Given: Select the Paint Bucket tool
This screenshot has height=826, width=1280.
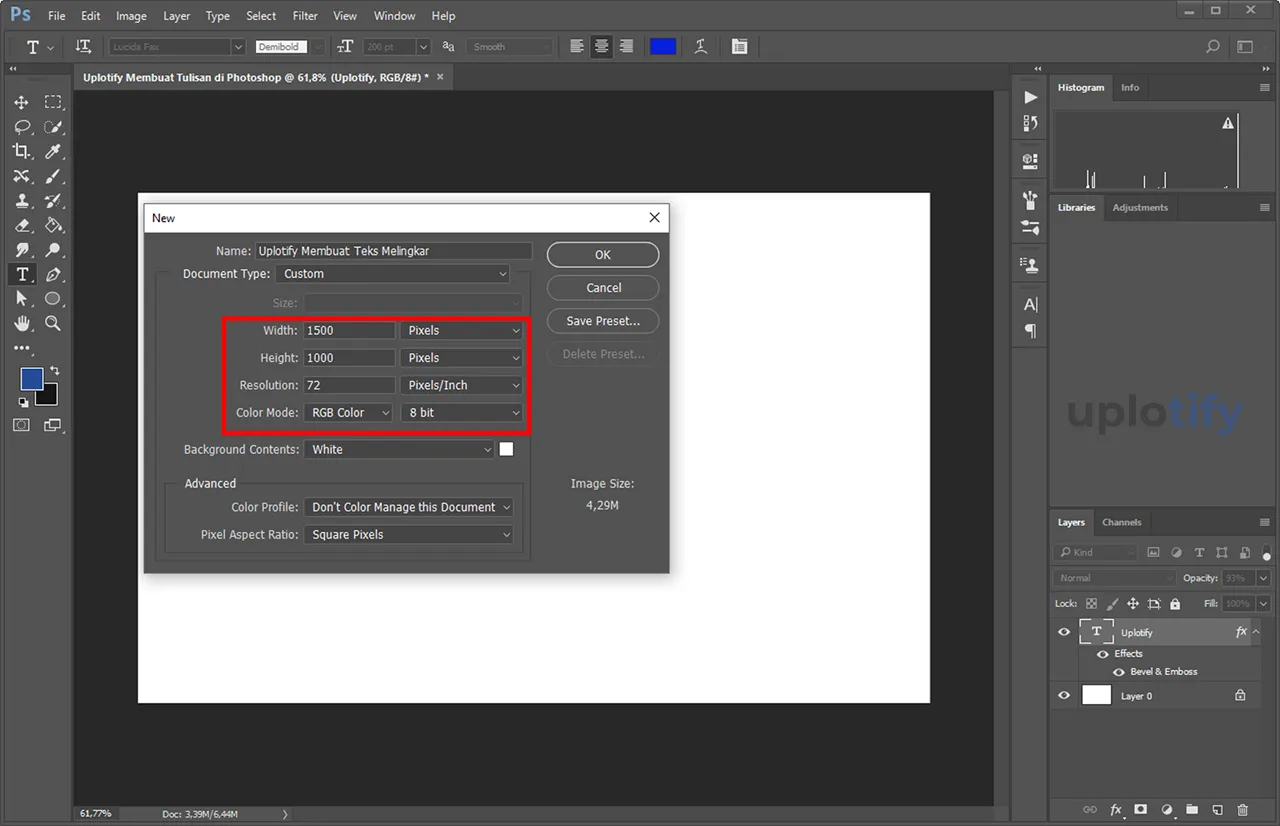Looking at the screenshot, I should coord(53,225).
